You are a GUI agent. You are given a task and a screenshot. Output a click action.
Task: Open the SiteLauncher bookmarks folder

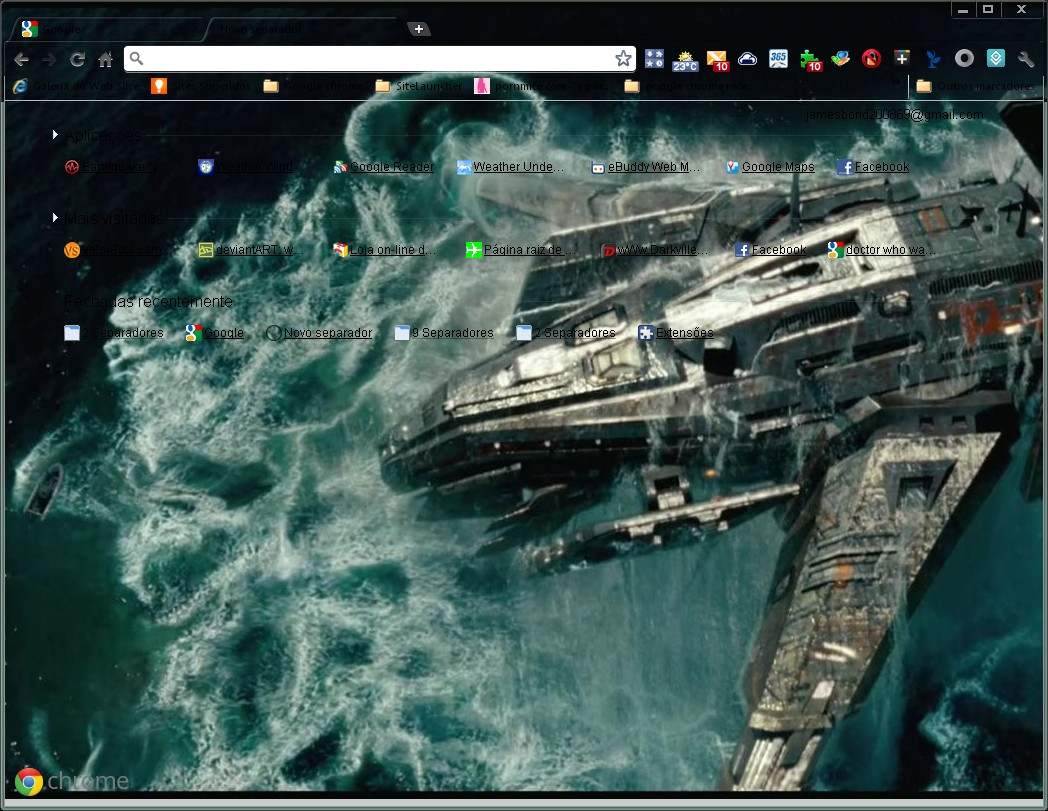[419, 86]
